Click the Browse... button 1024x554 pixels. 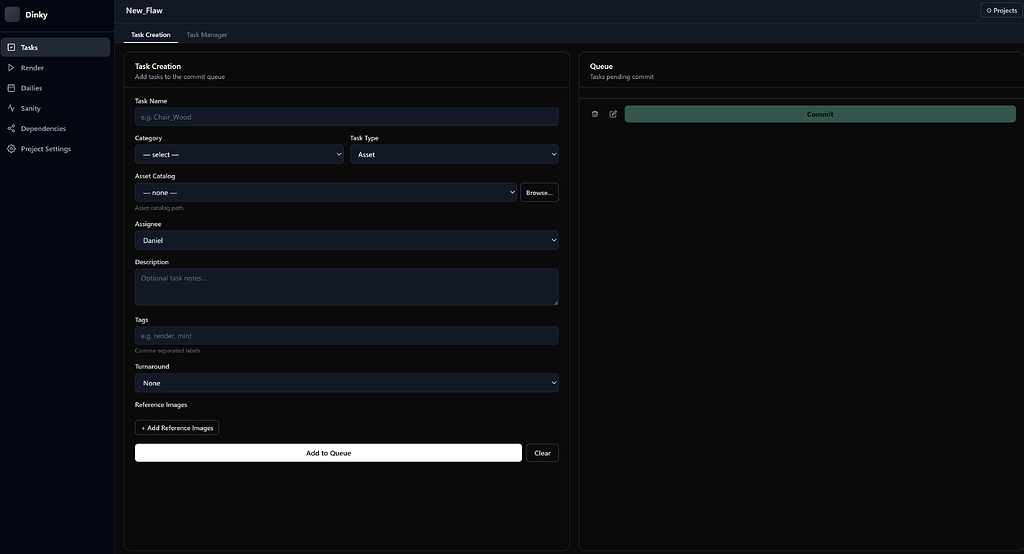pyautogui.click(x=539, y=192)
